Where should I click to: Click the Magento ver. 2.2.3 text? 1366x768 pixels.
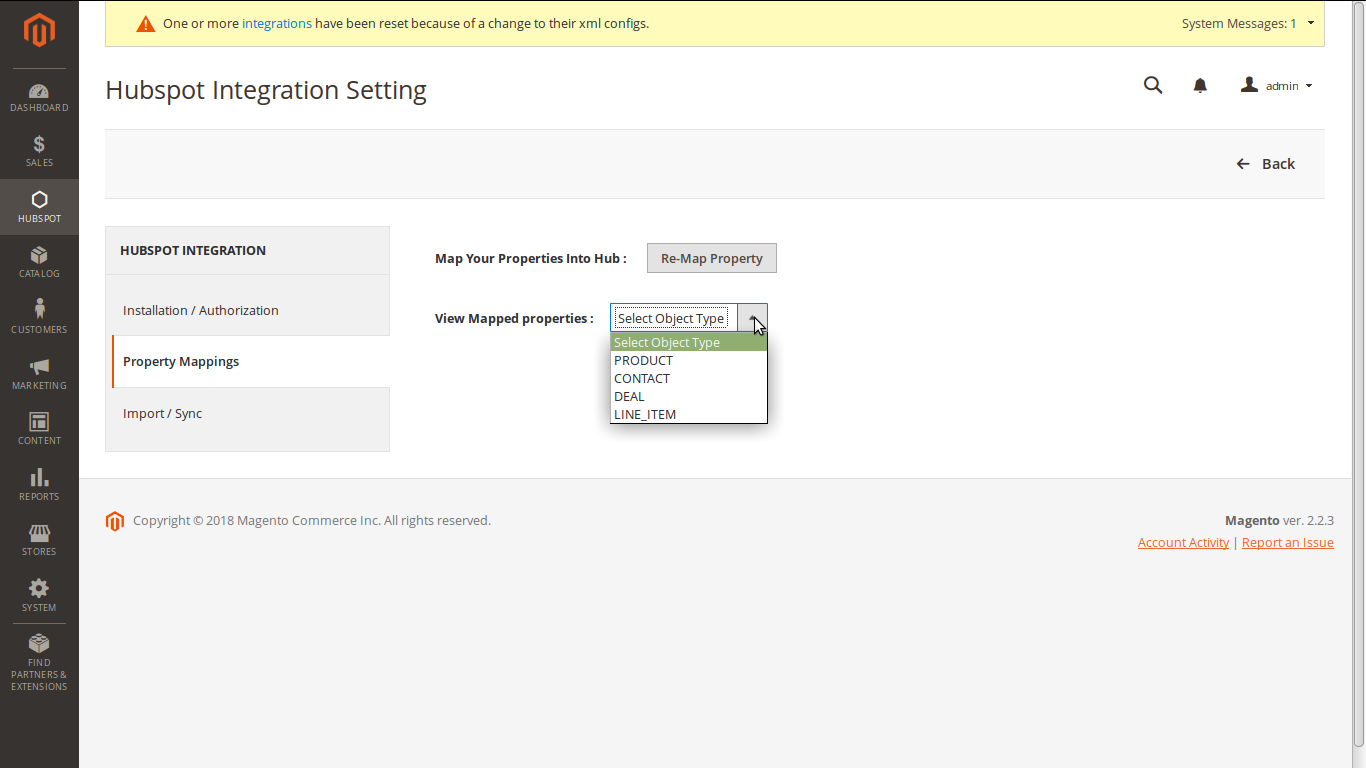click(x=1279, y=520)
